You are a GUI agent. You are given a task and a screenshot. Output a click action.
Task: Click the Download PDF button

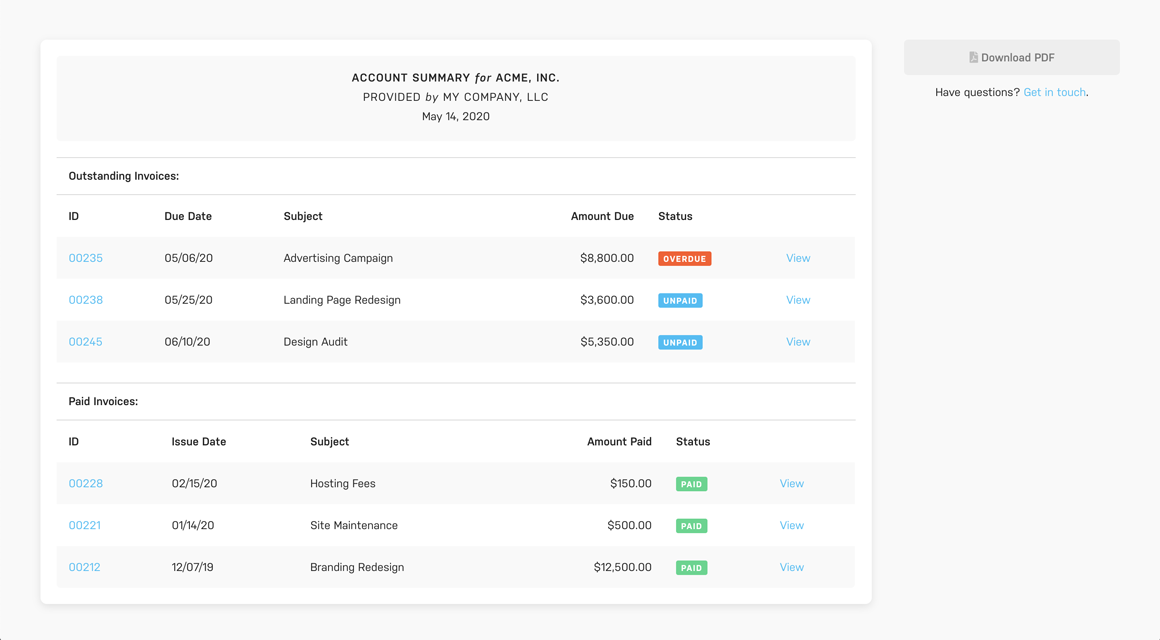(x=1011, y=58)
